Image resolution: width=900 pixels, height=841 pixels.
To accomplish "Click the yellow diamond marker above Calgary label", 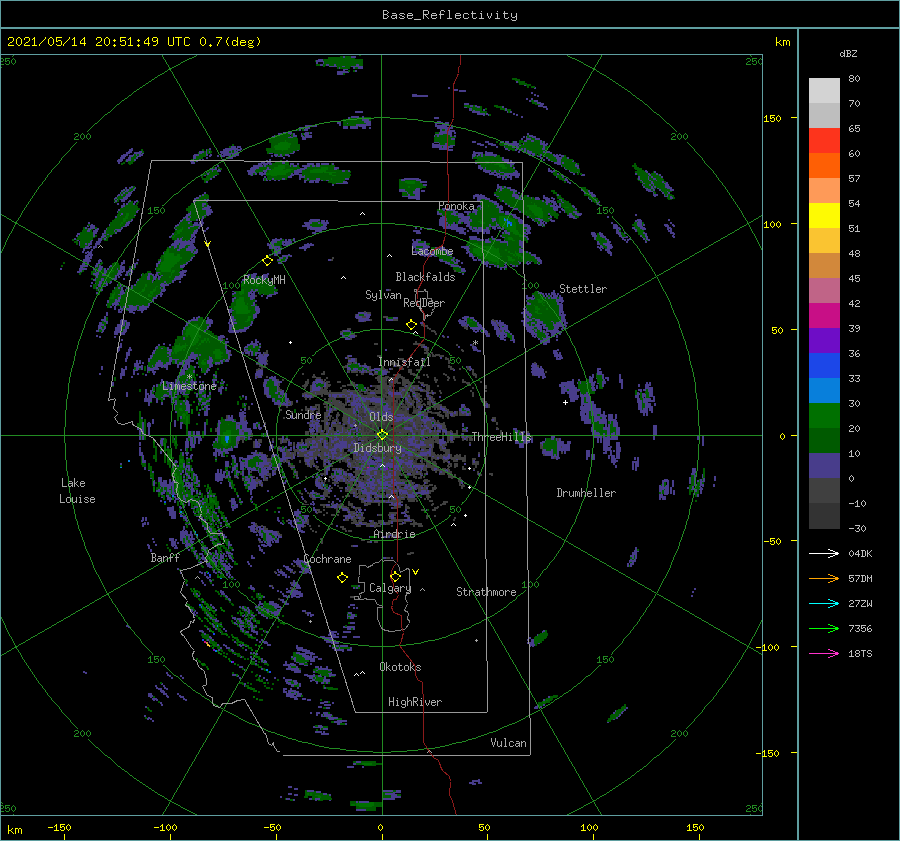I will 395,576.
